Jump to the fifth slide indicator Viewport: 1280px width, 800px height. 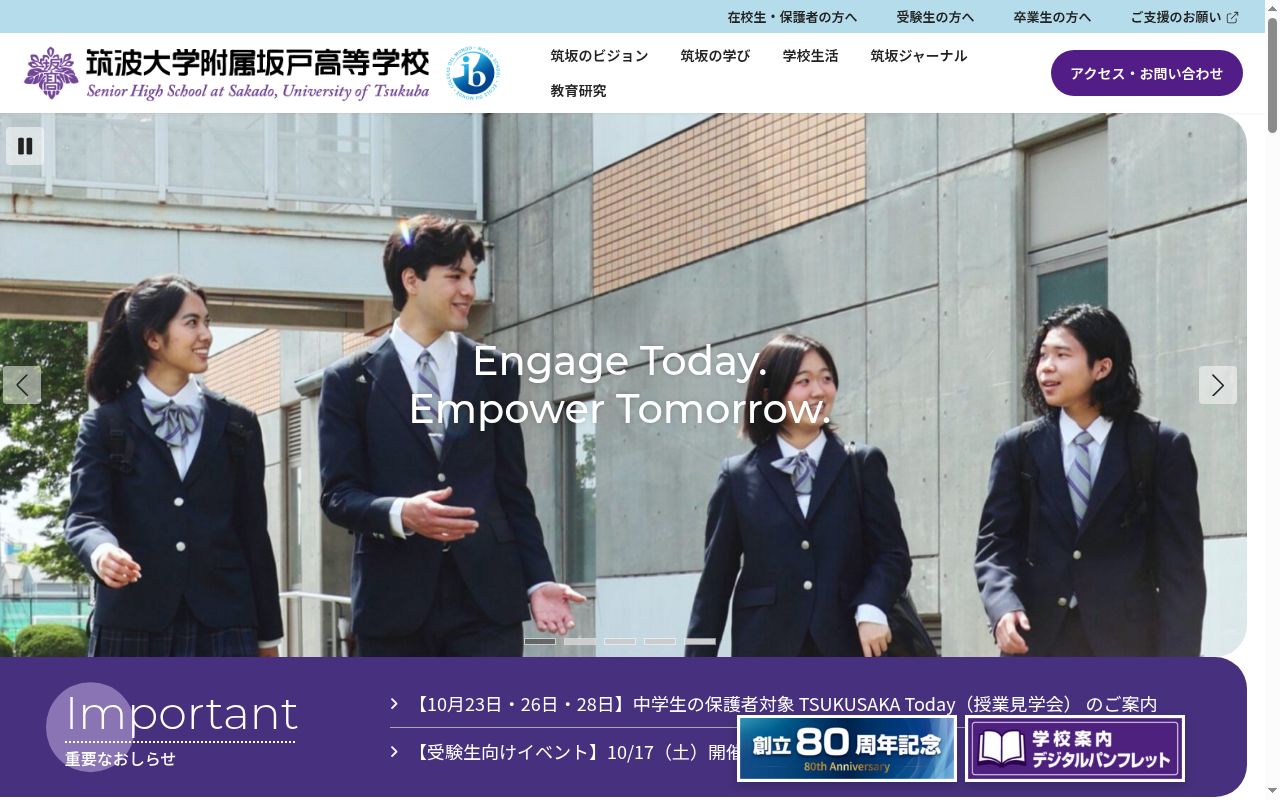coord(700,641)
